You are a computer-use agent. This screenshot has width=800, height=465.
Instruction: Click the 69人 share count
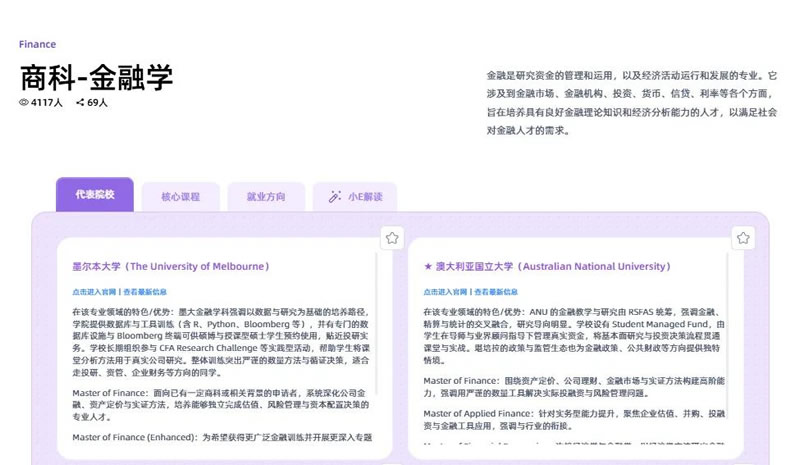coord(97,103)
